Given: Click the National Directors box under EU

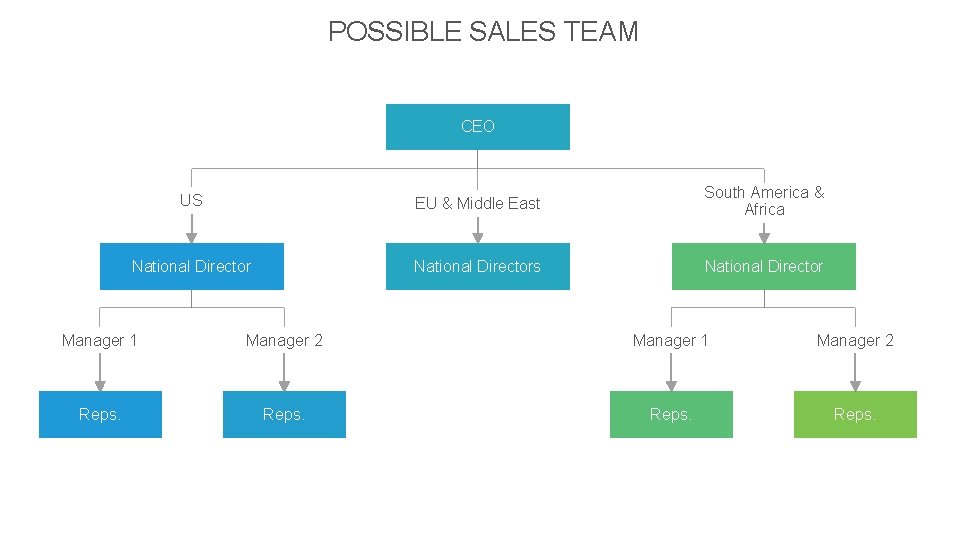Looking at the screenshot, I should [x=478, y=266].
